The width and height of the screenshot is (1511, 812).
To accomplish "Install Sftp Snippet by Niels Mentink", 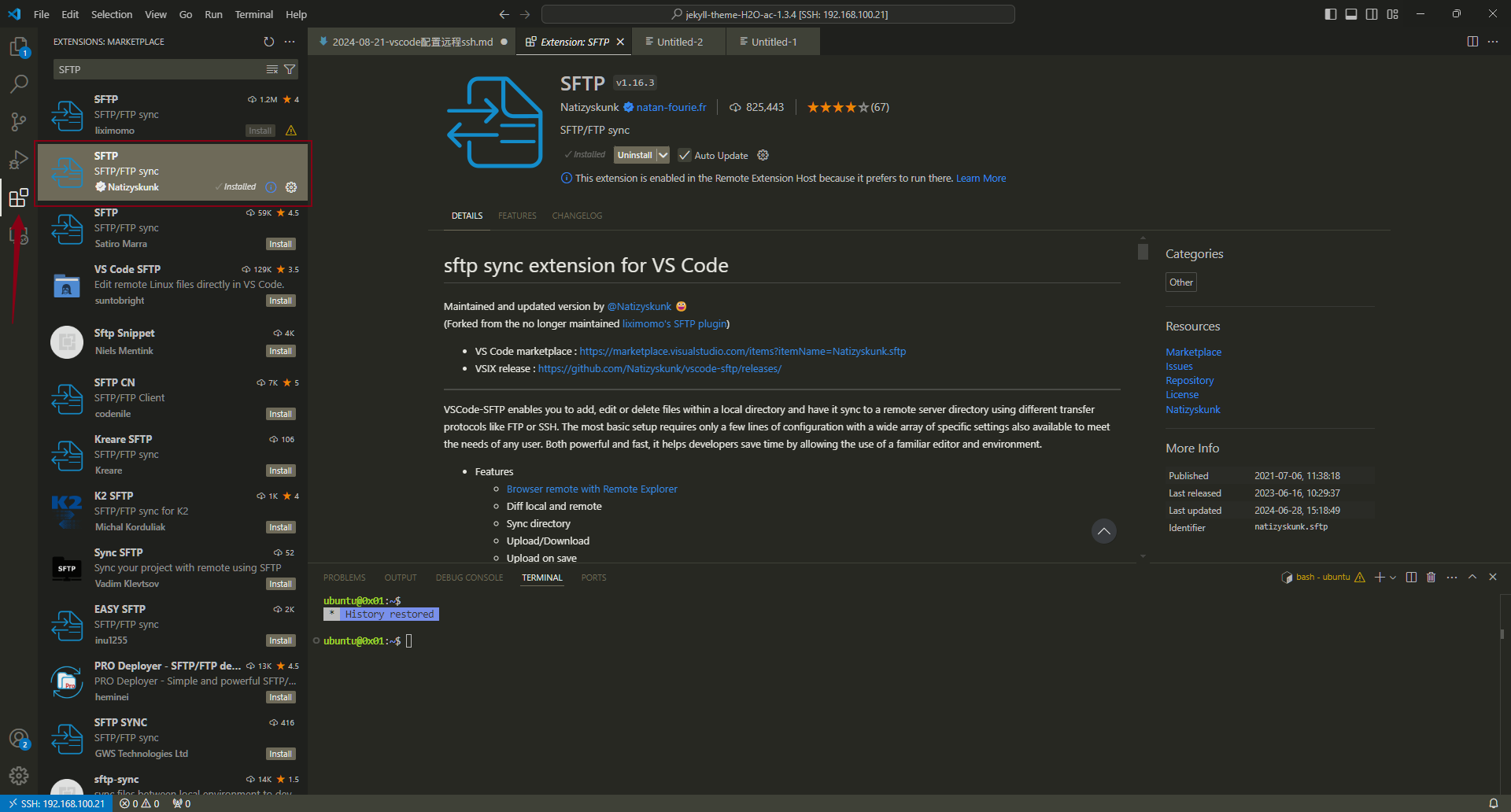I will tap(280, 351).
